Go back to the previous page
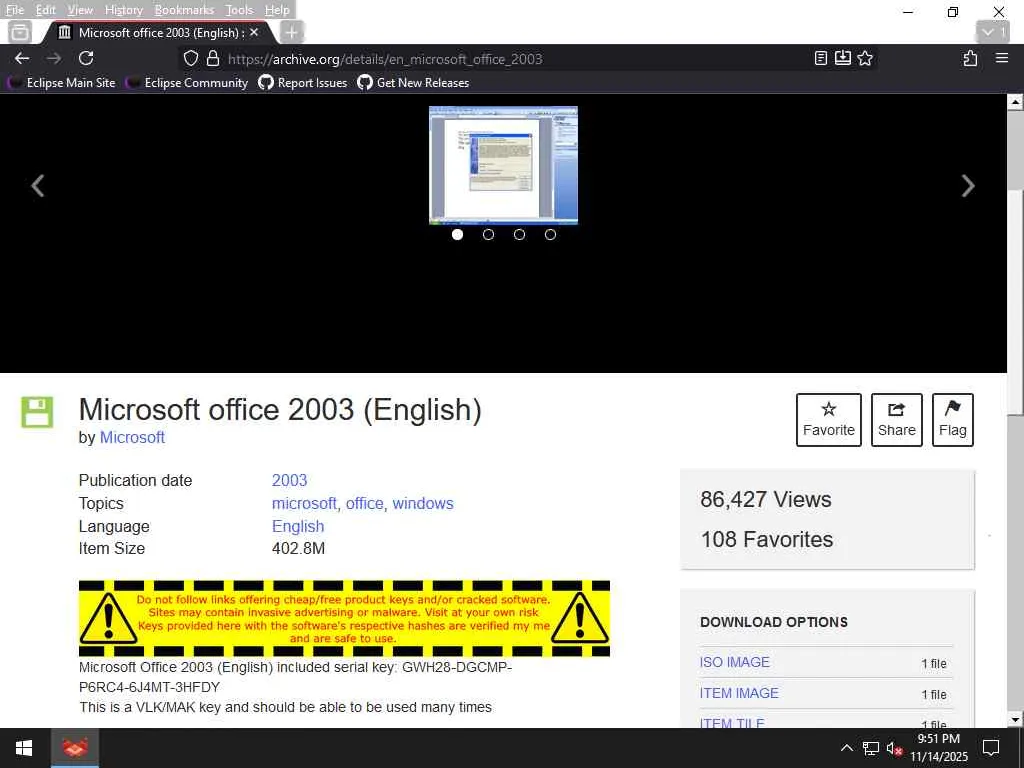Screen dimensions: 1024x768 click(22, 58)
